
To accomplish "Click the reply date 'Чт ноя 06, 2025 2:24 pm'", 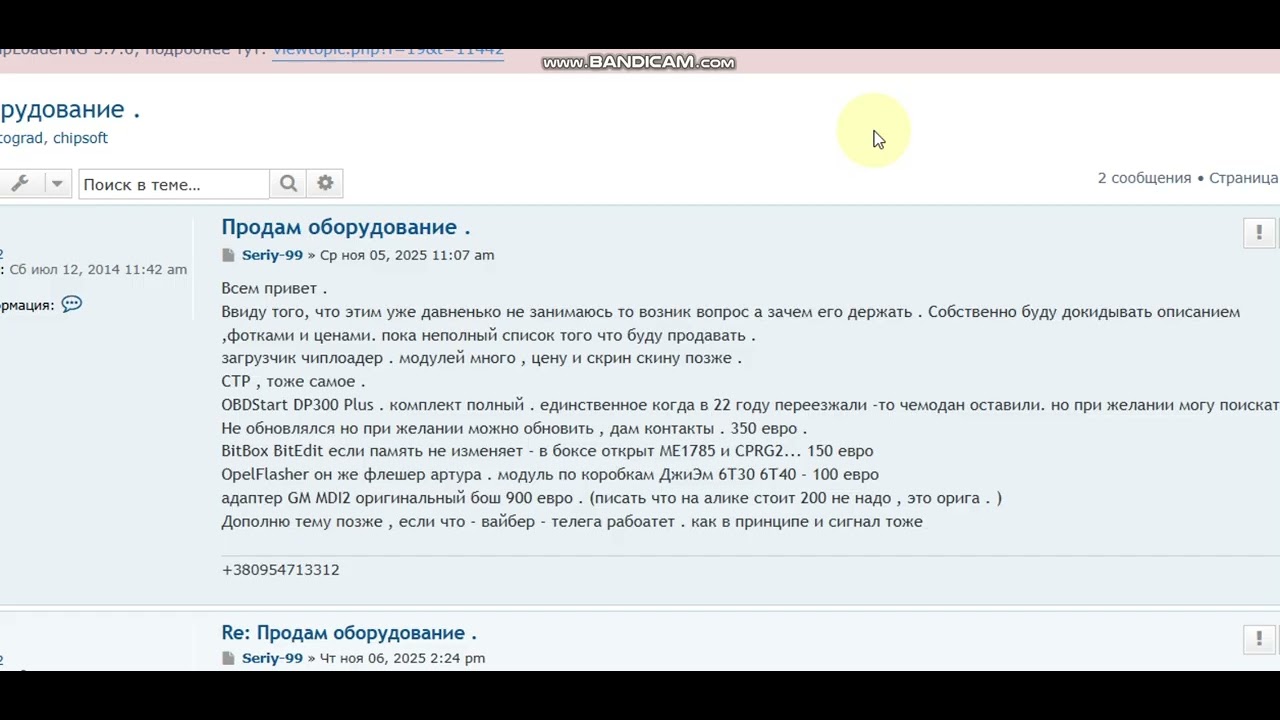I will [x=402, y=658].
